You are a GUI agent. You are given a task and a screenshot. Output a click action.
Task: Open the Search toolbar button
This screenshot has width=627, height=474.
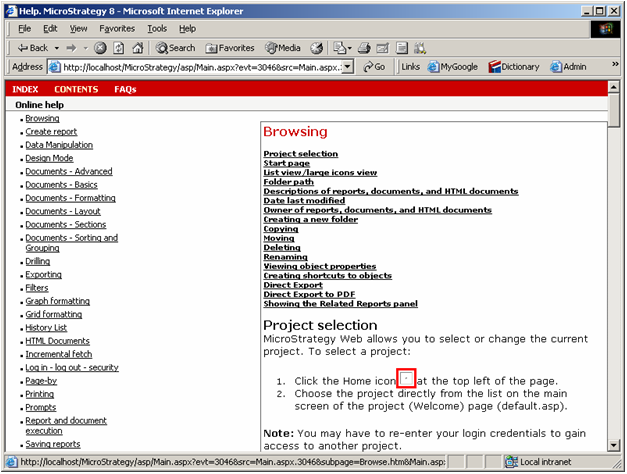click(176, 48)
